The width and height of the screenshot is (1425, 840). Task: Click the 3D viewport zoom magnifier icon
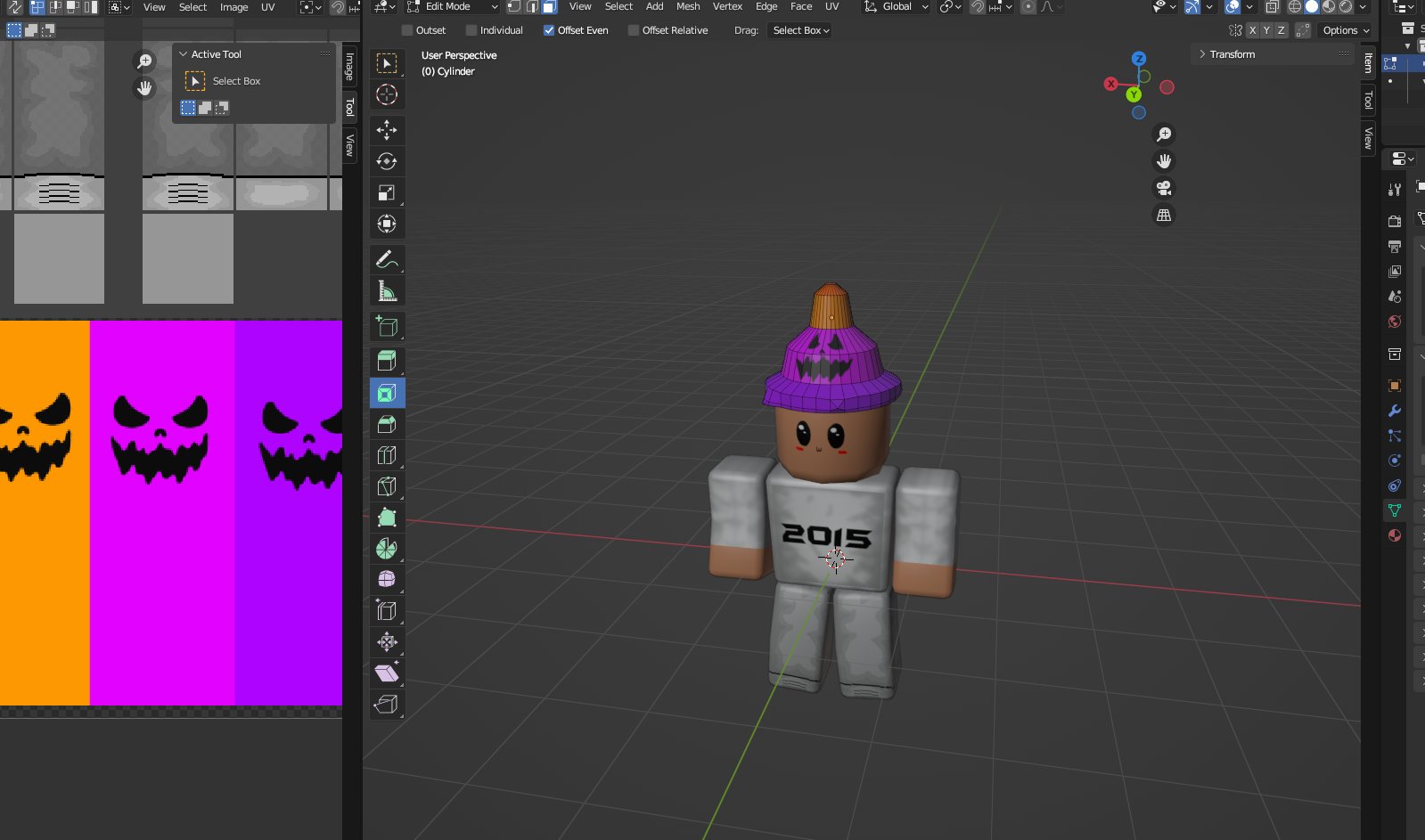1164,135
